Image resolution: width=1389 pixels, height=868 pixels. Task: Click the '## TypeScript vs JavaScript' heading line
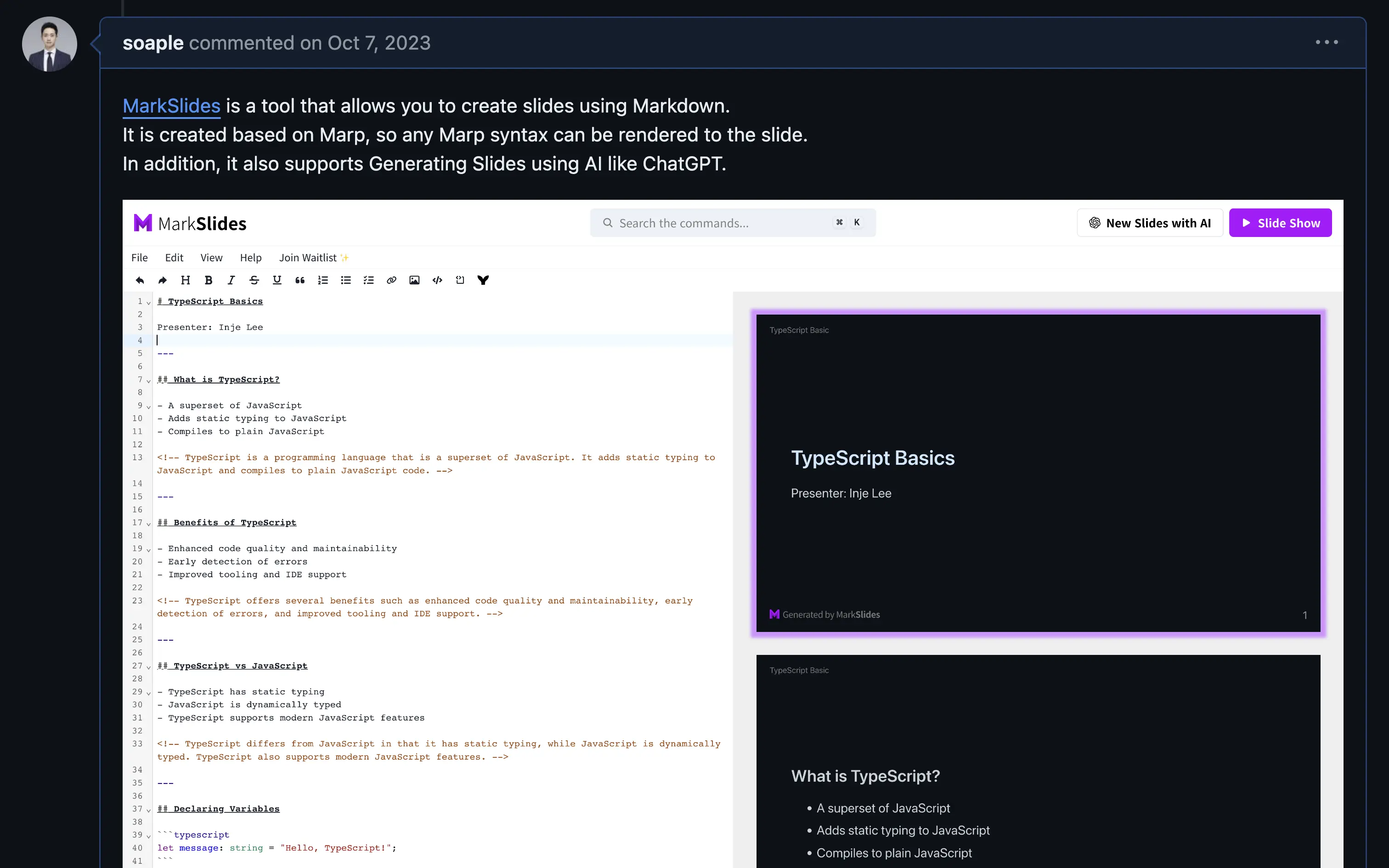point(232,666)
